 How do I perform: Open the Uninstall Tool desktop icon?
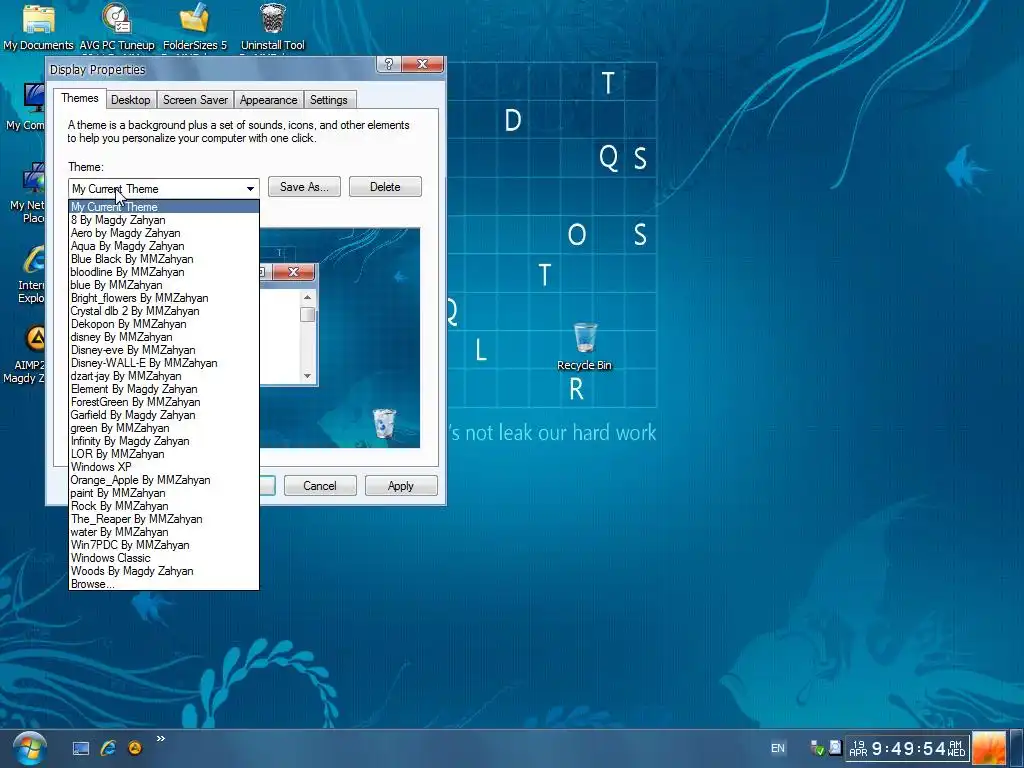tap(272, 27)
